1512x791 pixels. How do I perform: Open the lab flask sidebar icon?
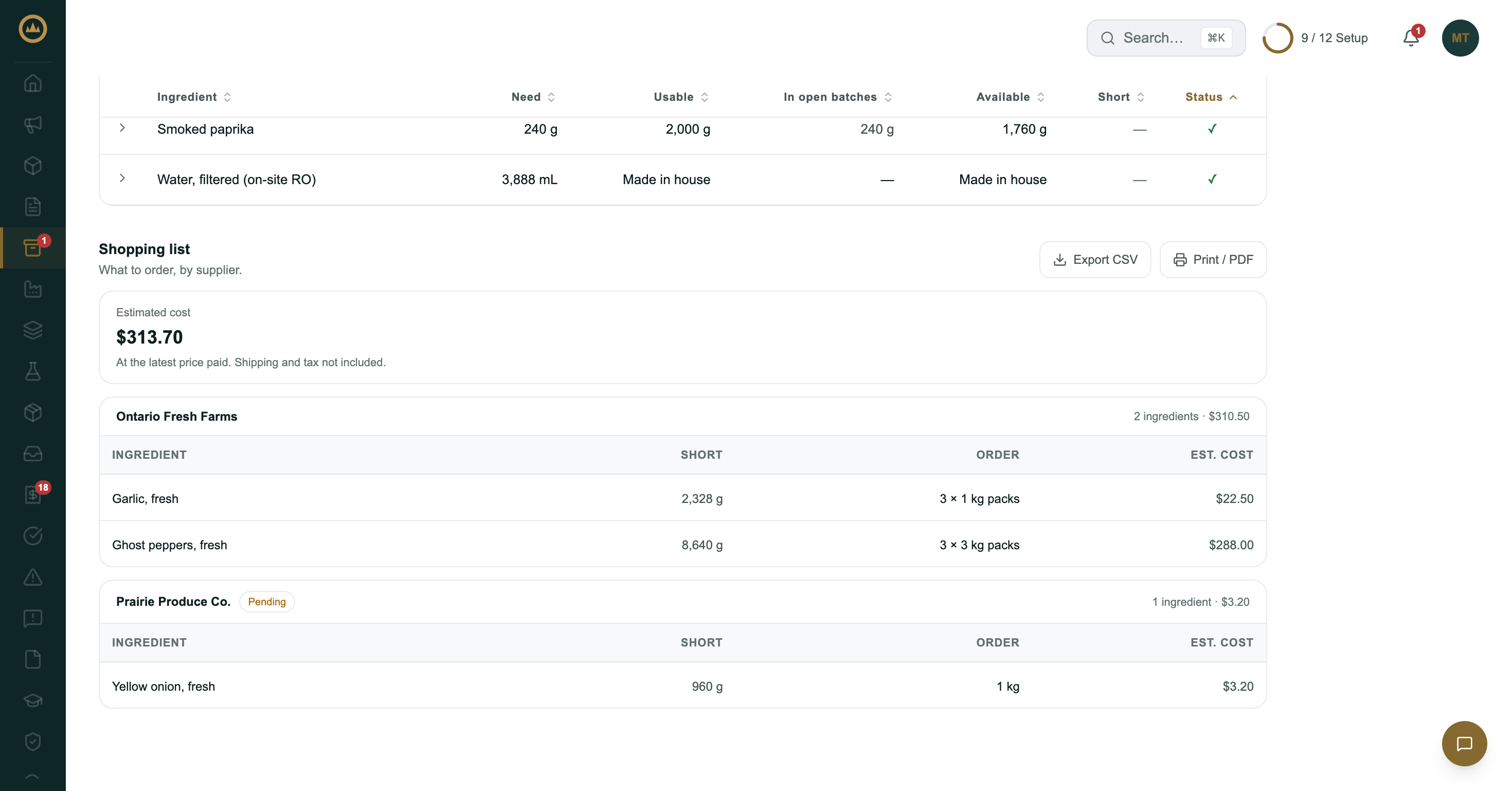point(33,371)
